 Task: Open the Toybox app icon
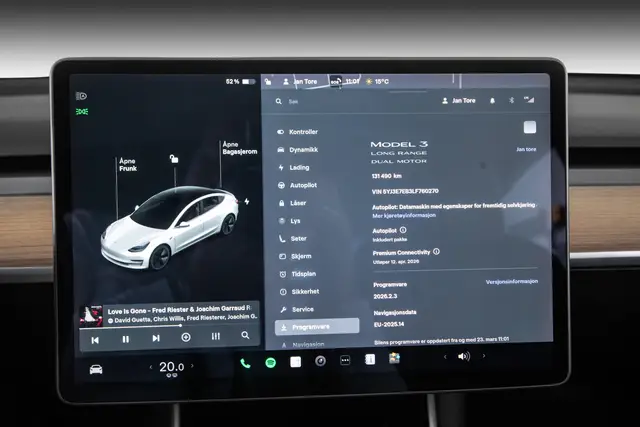click(x=394, y=358)
